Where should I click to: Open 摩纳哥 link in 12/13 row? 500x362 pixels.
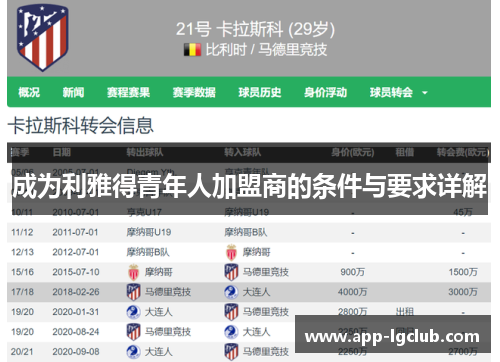click(x=256, y=252)
